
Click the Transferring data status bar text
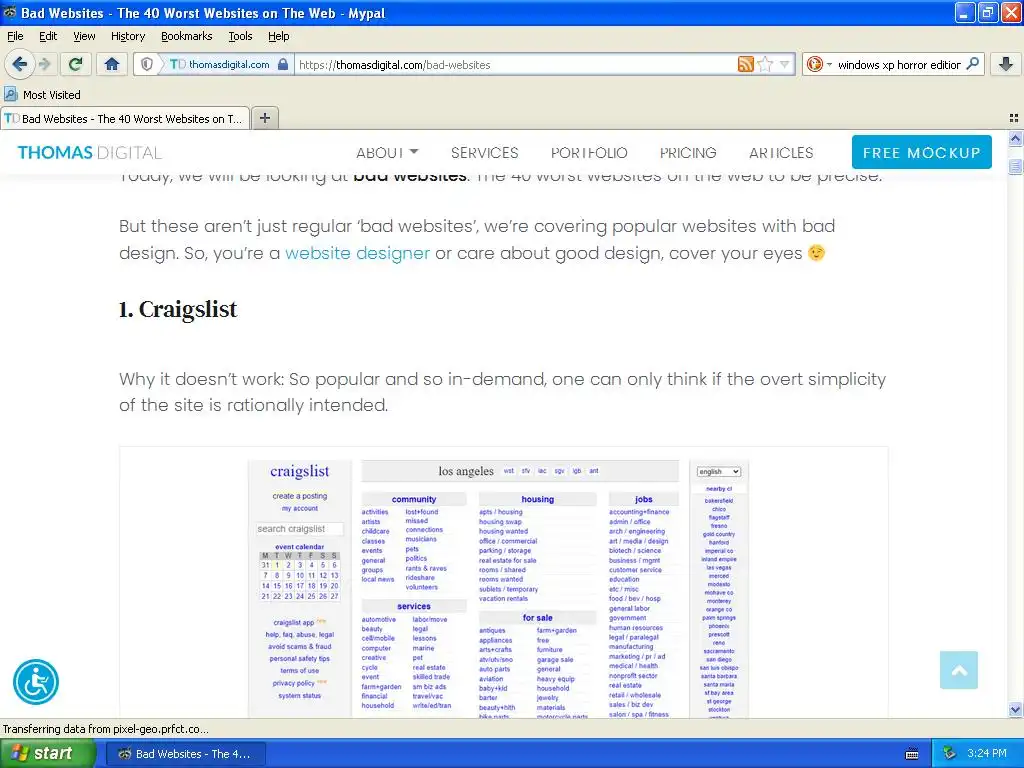[x=106, y=729]
